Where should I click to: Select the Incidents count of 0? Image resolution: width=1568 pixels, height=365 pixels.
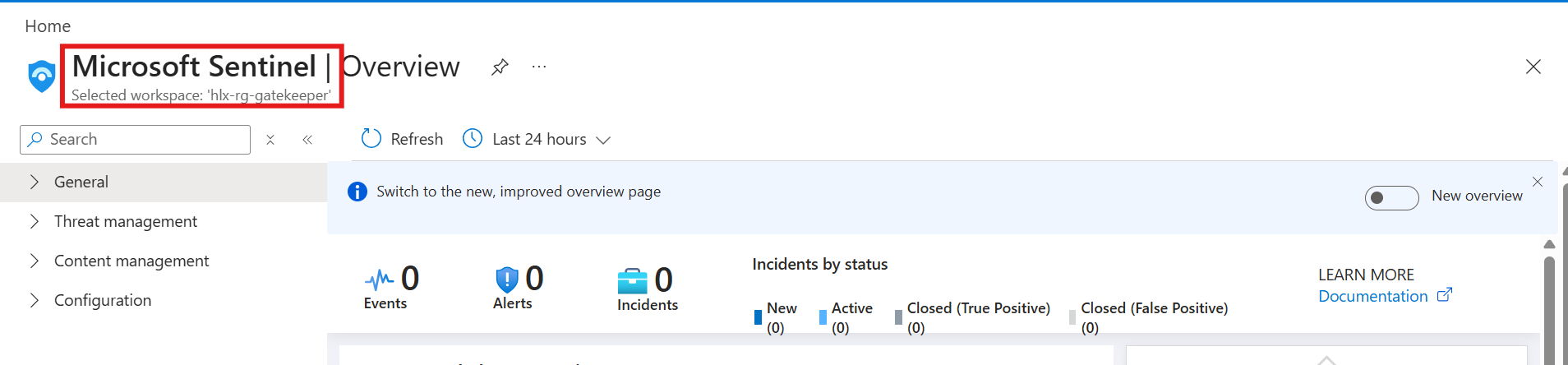click(x=663, y=280)
